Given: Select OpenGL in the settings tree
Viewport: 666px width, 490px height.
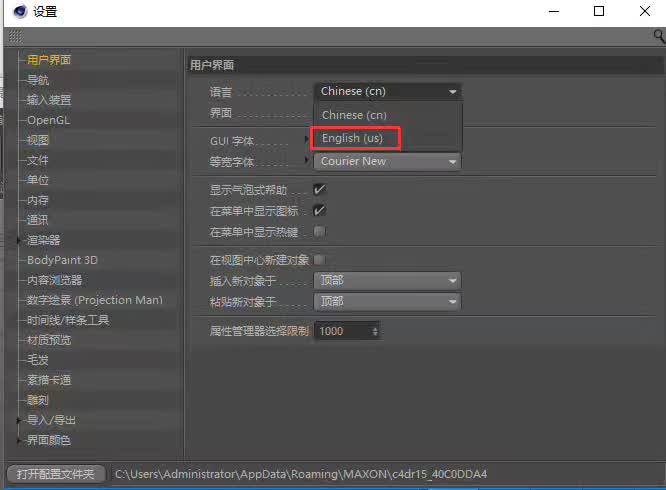Looking at the screenshot, I should [49, 120].
